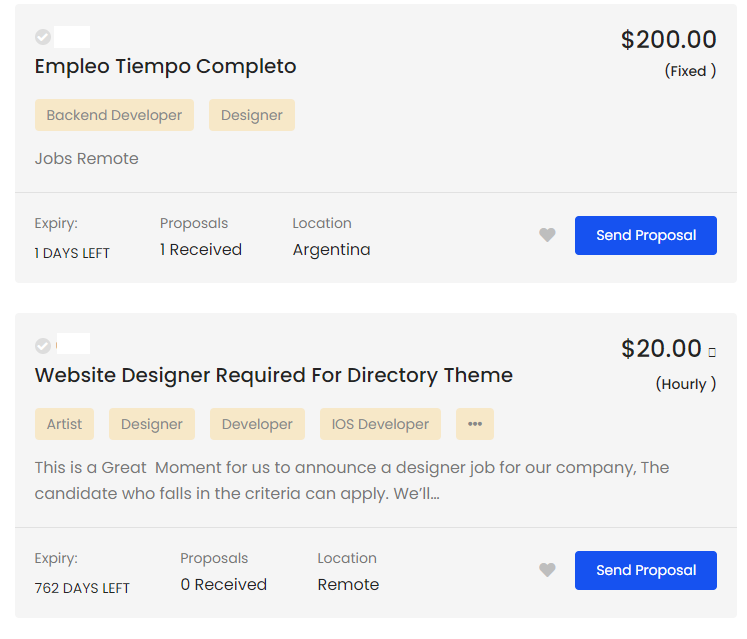Select the IOS Developer skill tag
This screenshot has width=747, height=639.
click(x=380, y=424)
